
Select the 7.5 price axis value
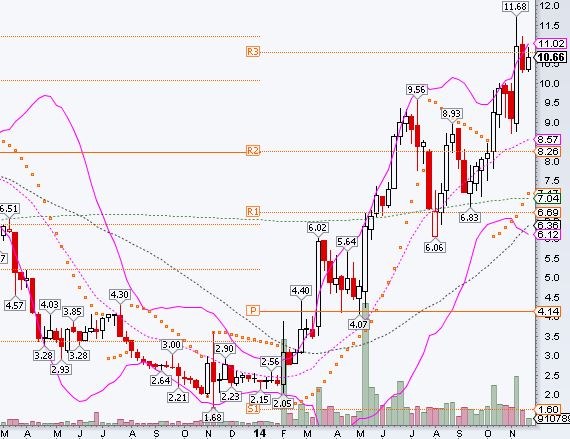[551, 181]
